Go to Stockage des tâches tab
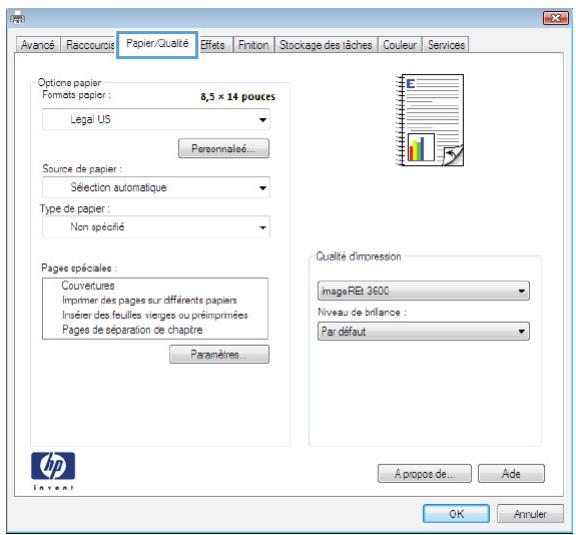The image size is (576, 535). (x=326, y=45)
